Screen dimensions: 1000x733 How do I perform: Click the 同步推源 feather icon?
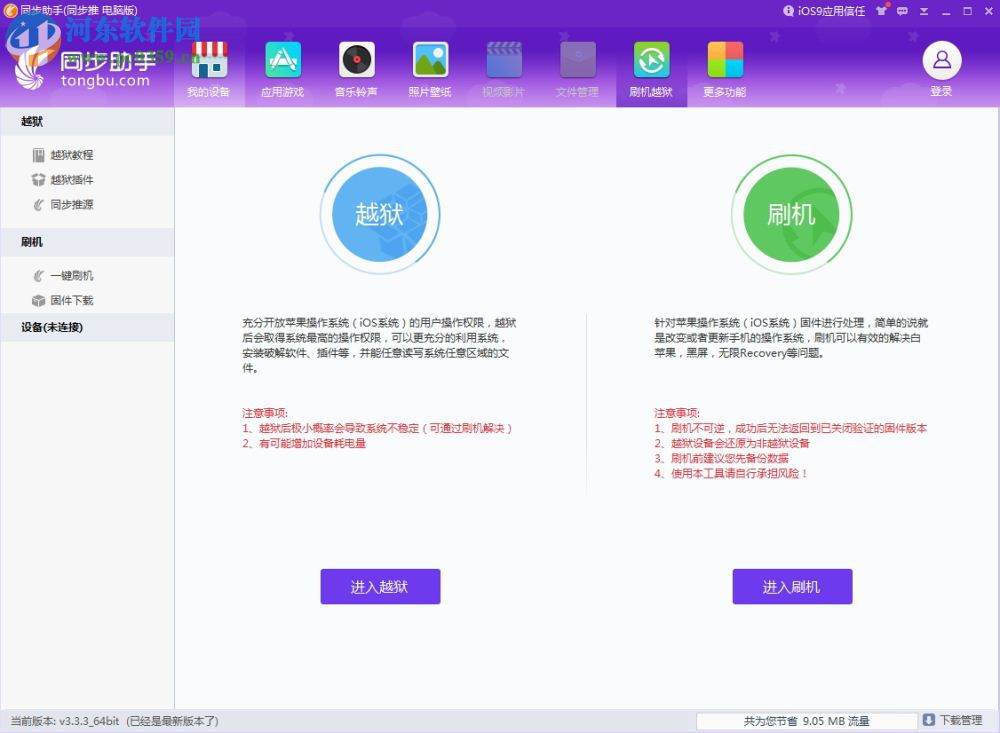coord(38,205)
